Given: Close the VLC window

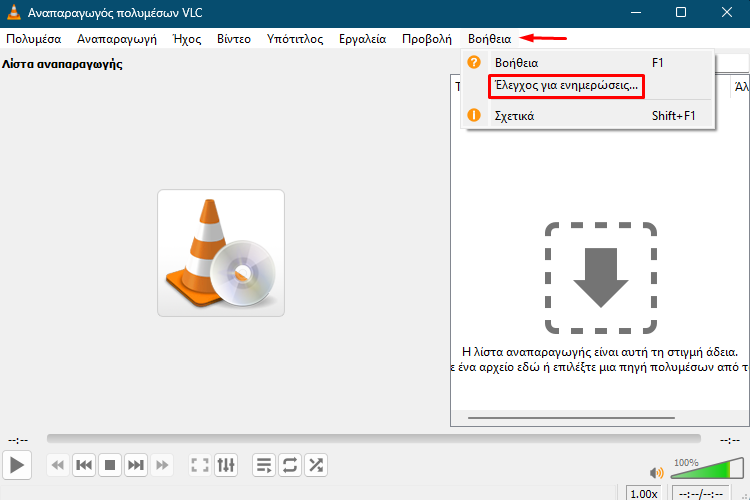Looking at the screenshot, I should 727,12.
